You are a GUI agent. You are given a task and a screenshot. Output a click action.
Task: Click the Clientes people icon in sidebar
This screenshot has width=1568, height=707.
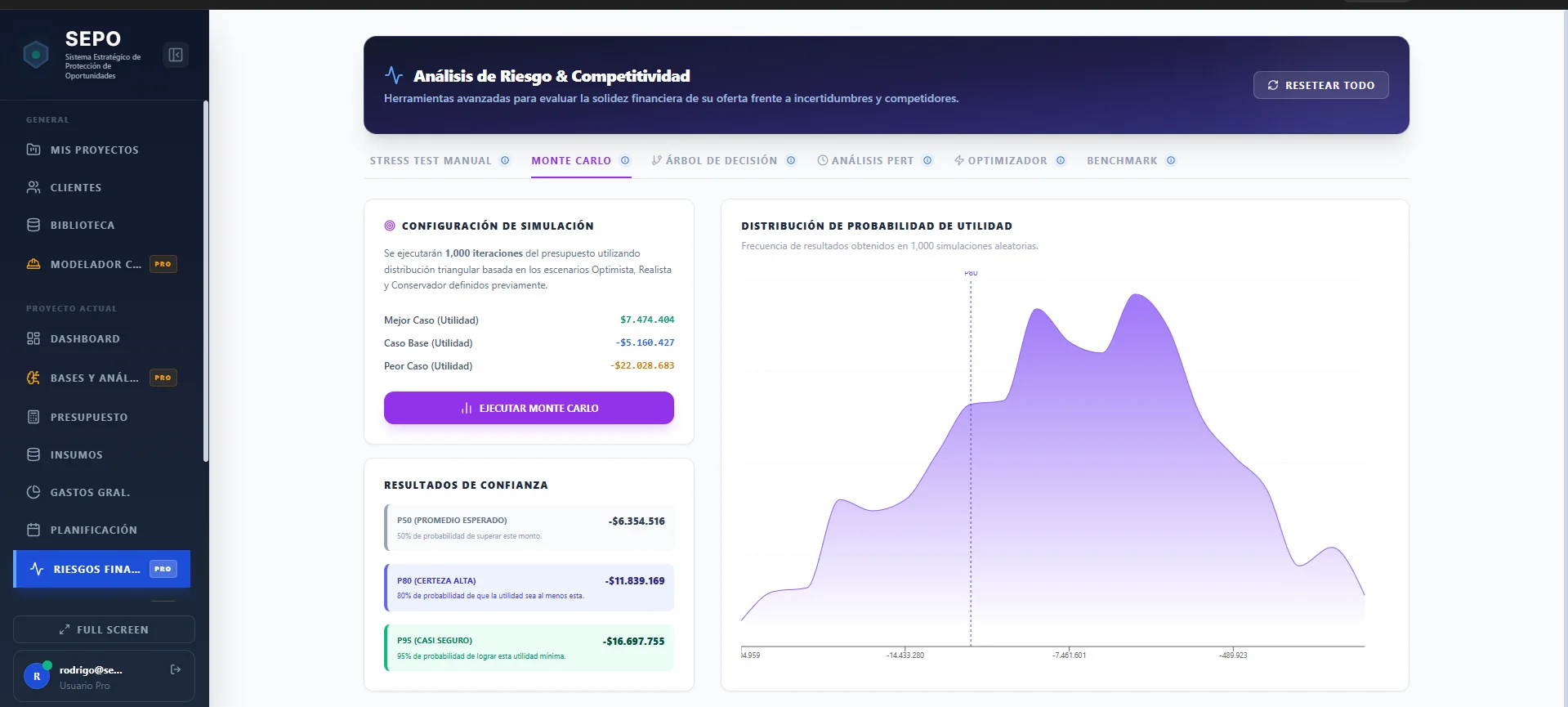coord(34,187)
